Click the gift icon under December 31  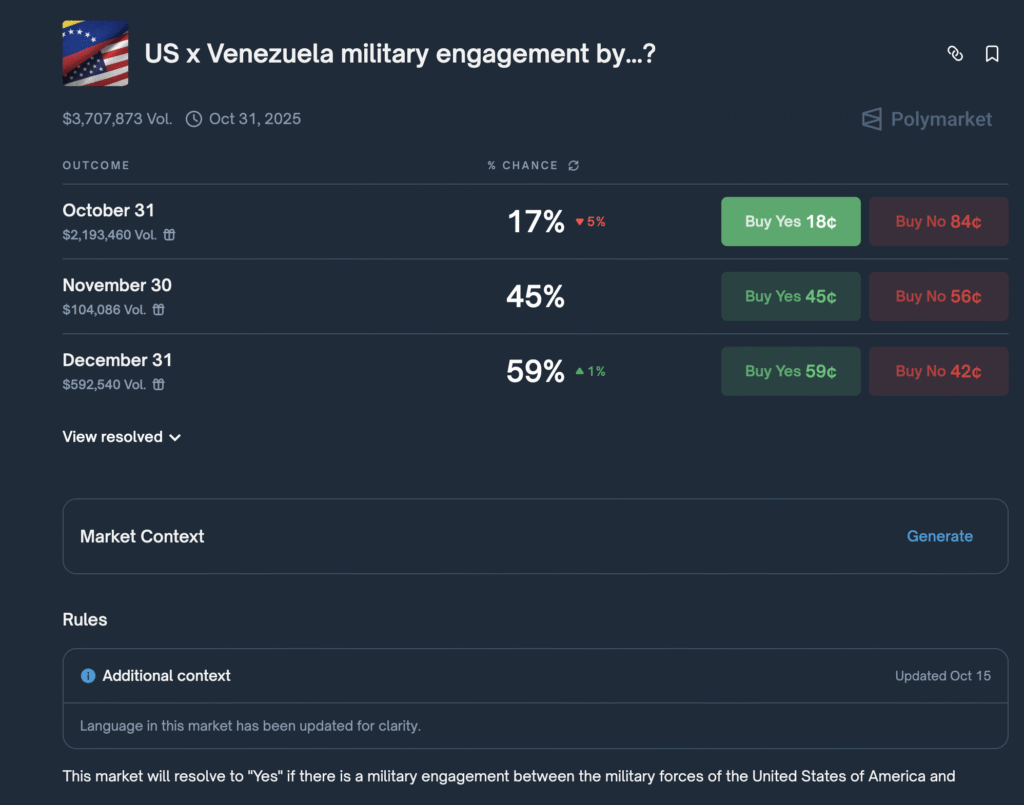click(x=158, y=384)
